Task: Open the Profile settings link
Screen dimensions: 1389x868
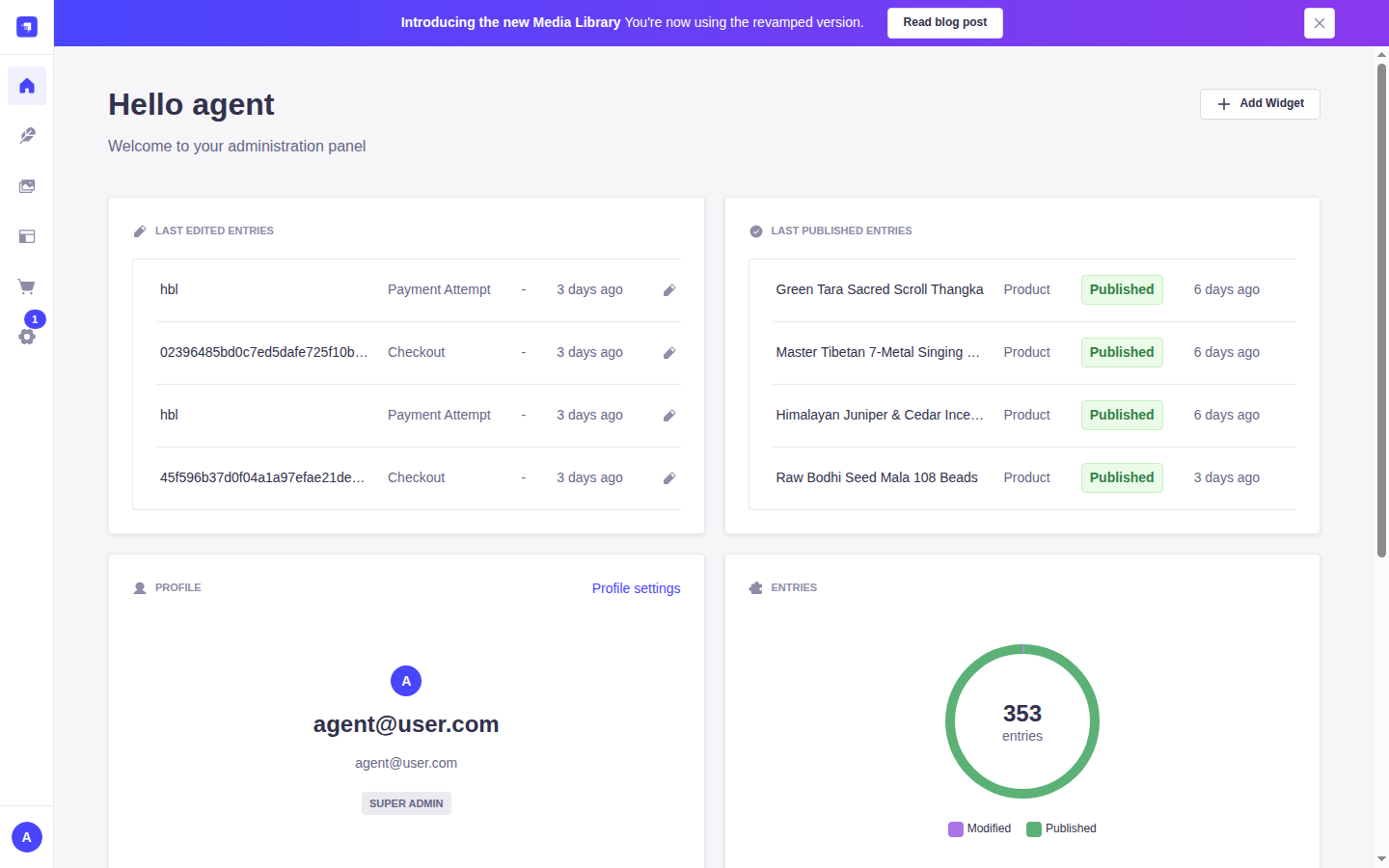Action: (637, 588)
